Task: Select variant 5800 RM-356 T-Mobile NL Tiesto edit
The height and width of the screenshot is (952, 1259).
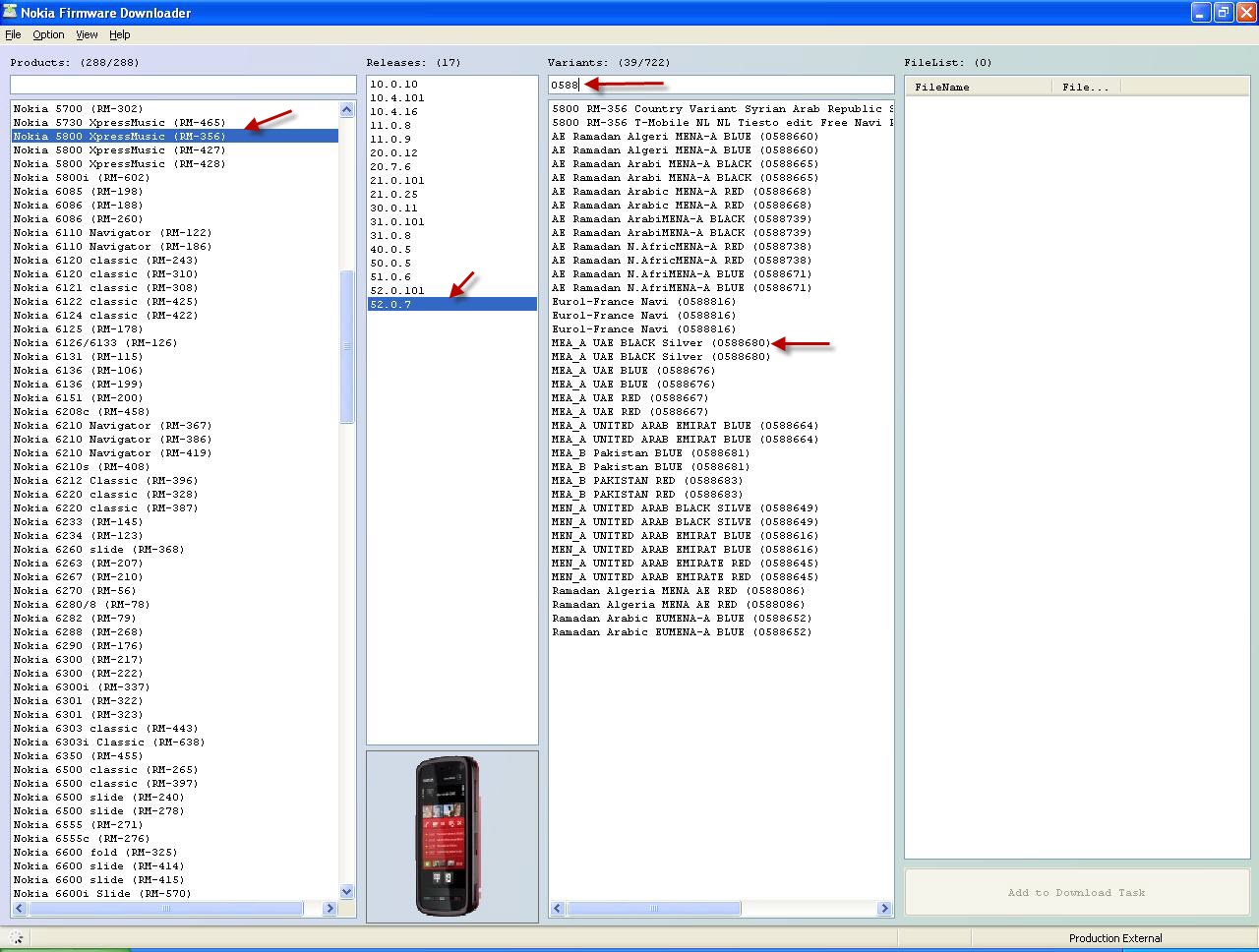Action: [722, 123]
